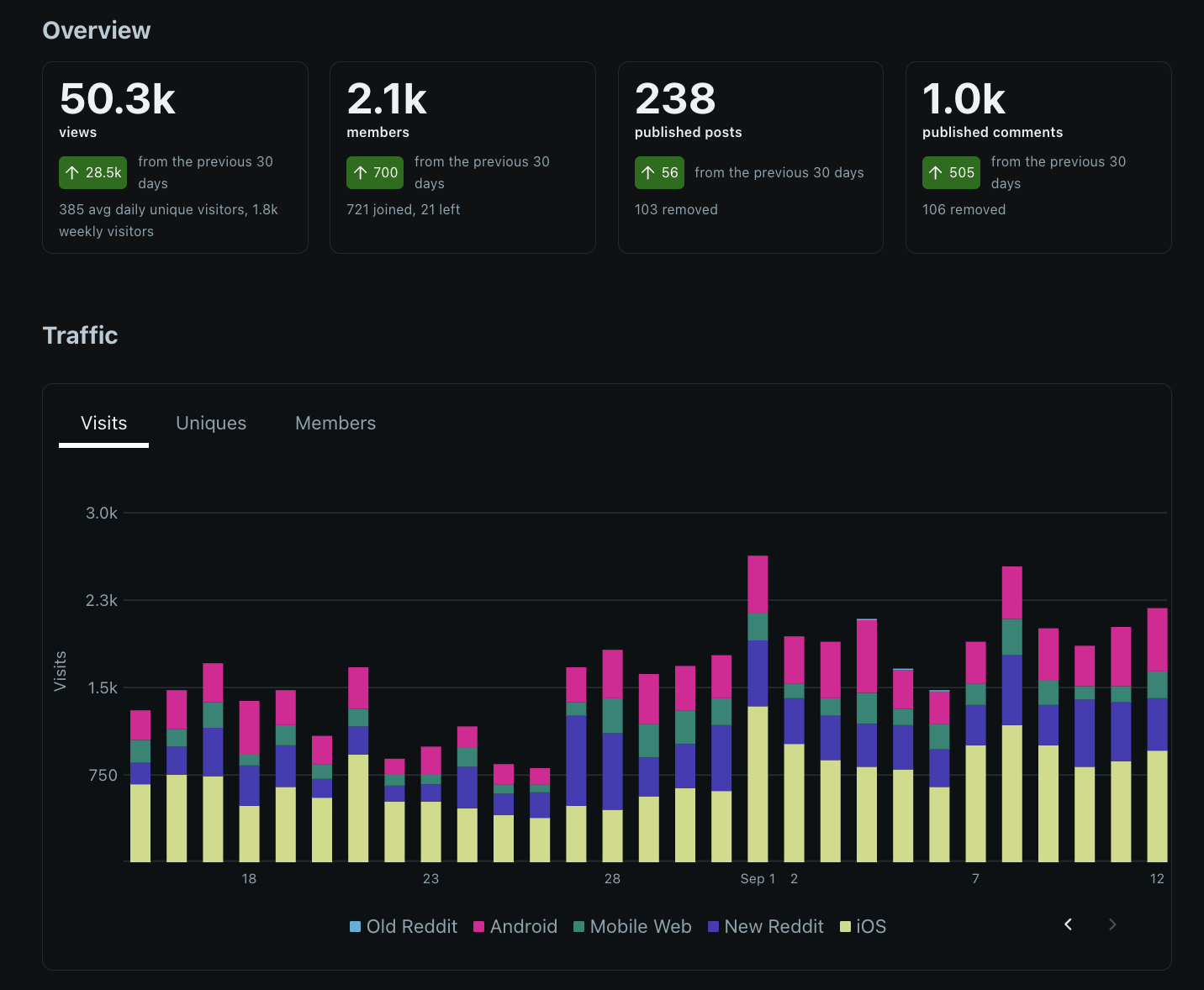Click the tallest bar on Sep 1
The width and height of the screenshot is (1204, 990).
coord(758,708)
